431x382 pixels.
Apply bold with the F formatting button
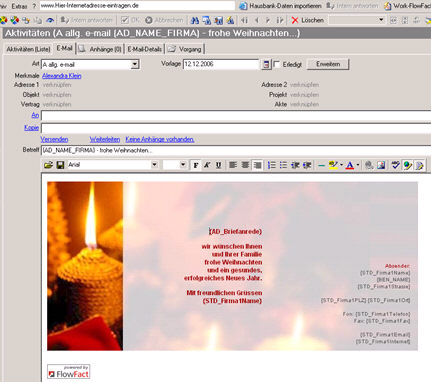pyautogui.click(x=196, y=165)
